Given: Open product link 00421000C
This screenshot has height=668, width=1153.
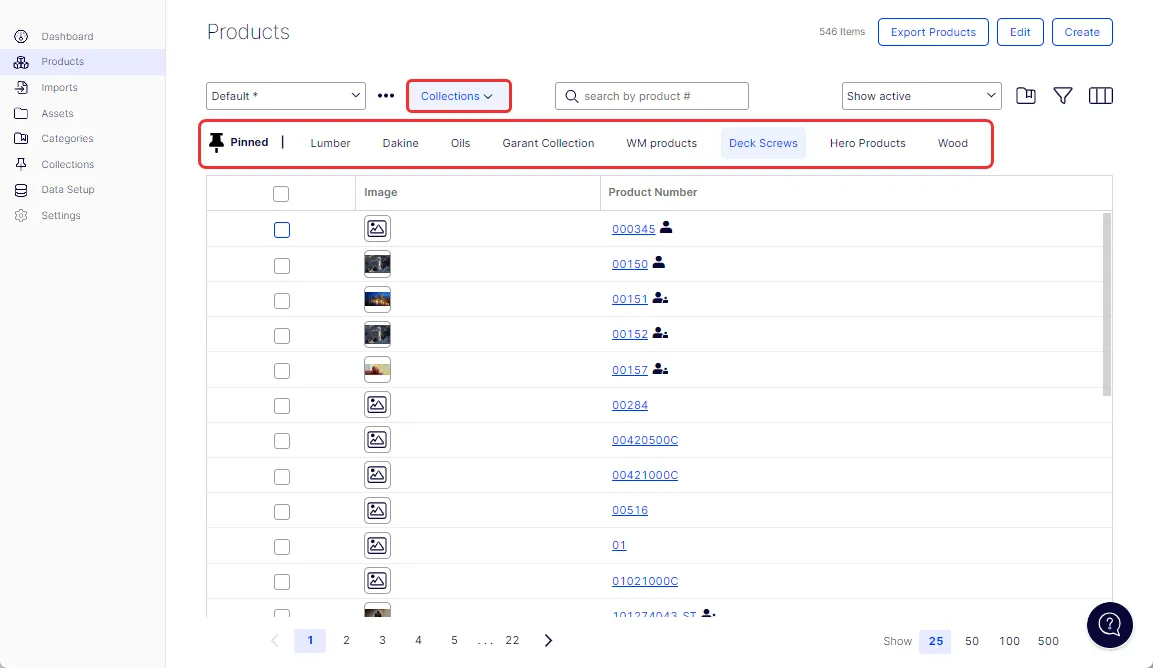Looking at the screenshot, I should pos(645,475).
